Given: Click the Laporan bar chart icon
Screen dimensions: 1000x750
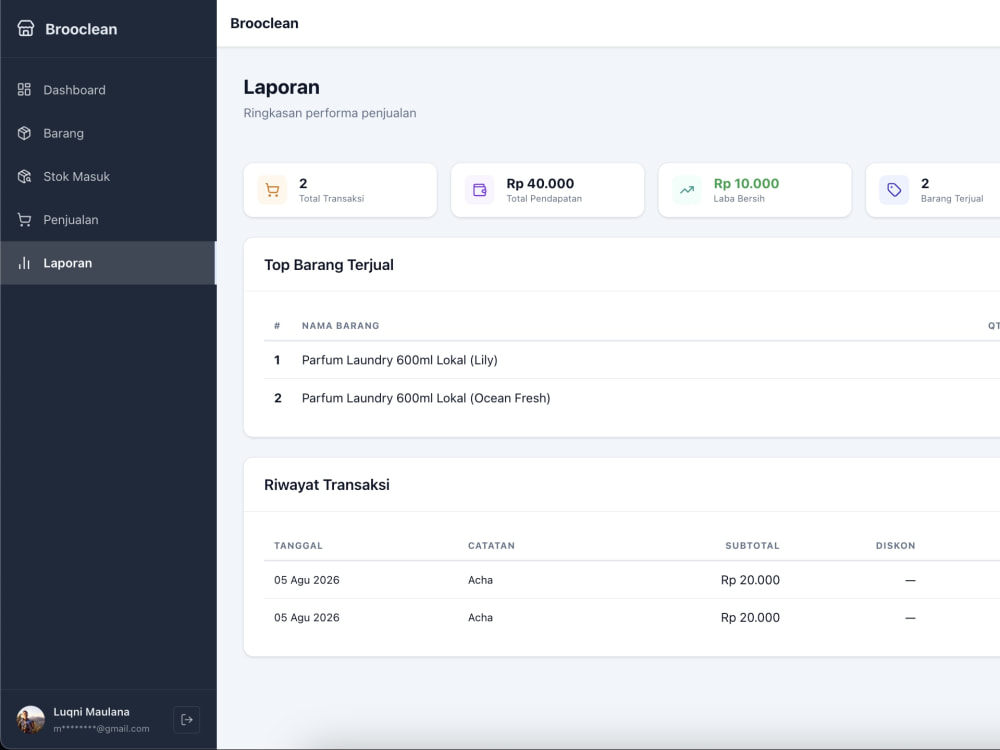Looking at the screenshot, I should (24, 263).
